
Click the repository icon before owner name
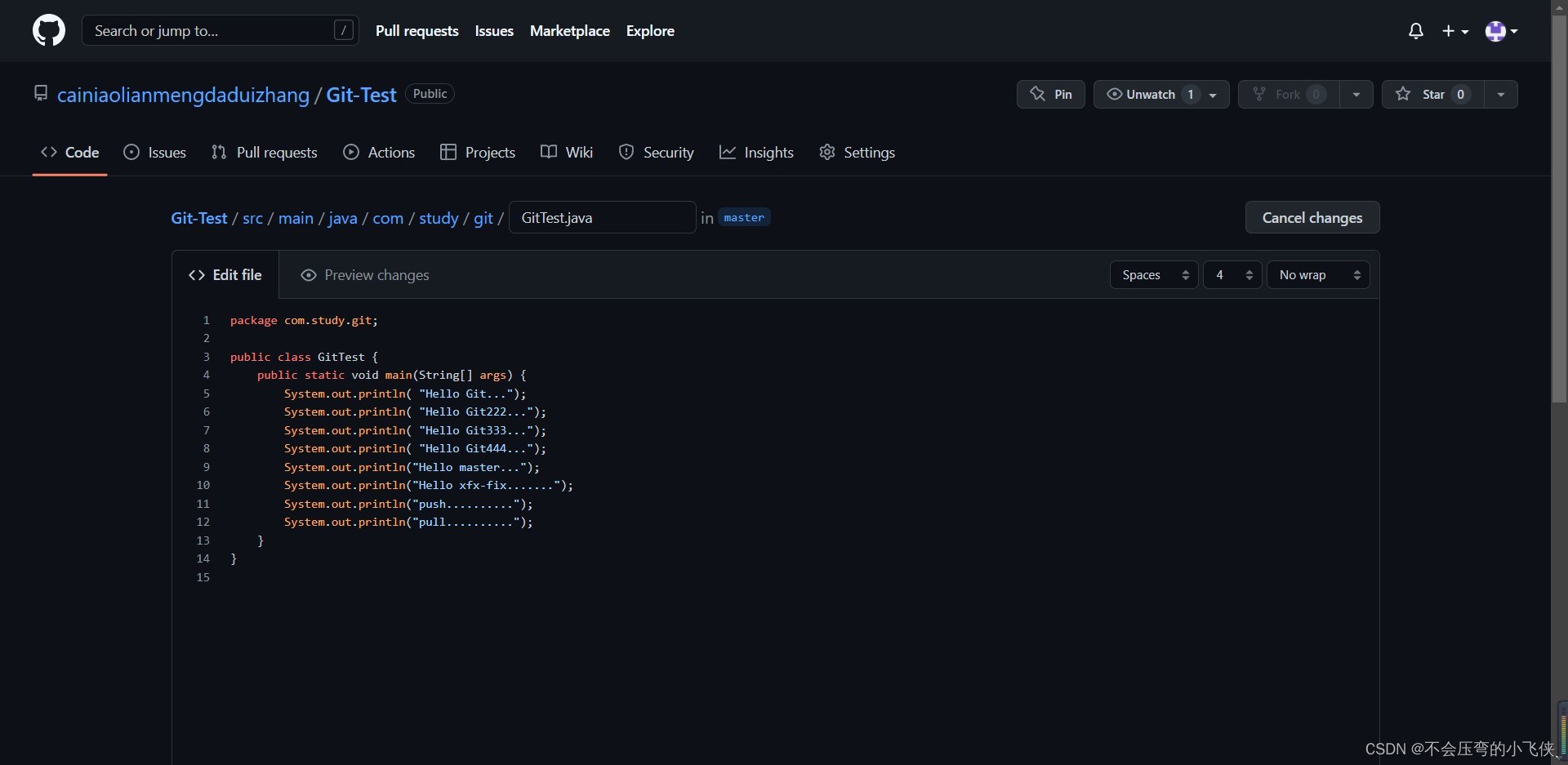pyautogui.click(x=41, y=93)
